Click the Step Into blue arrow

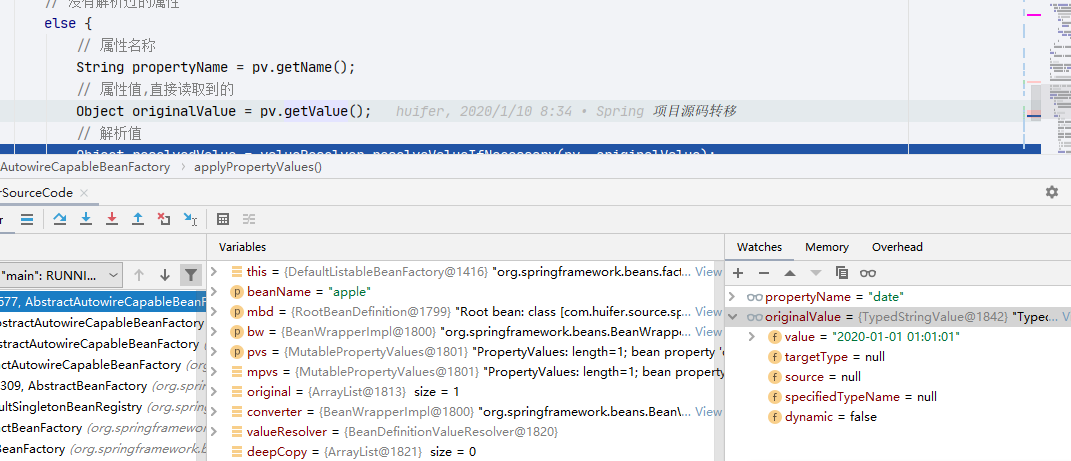point(86,219)
